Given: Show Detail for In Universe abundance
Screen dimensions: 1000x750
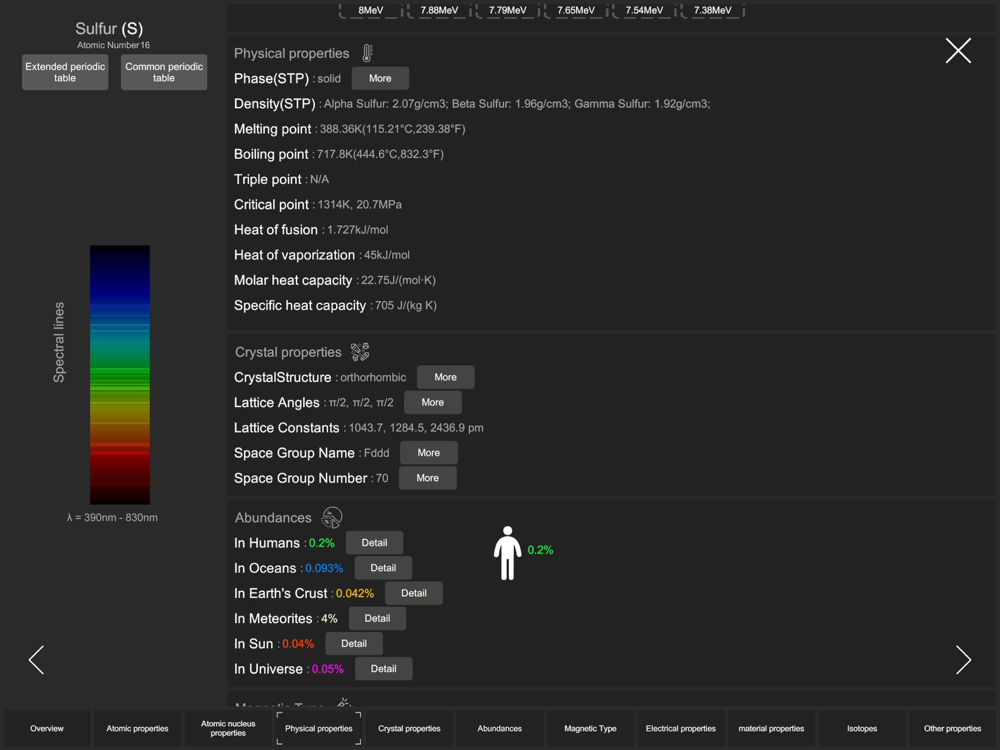Looking at the screenshot, I should pos(383,669).
